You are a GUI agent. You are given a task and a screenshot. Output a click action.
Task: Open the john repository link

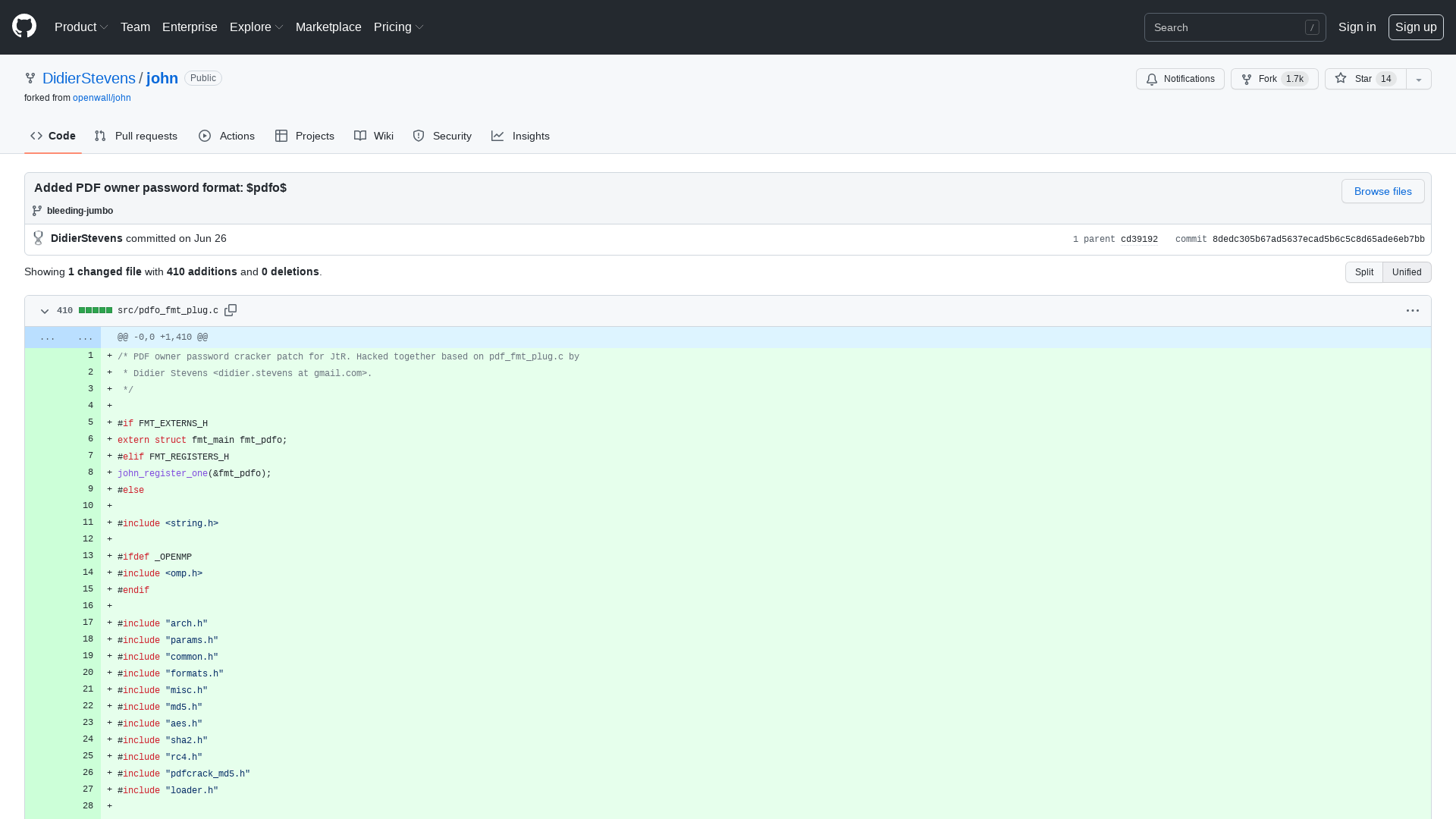[x=162, y=78]
